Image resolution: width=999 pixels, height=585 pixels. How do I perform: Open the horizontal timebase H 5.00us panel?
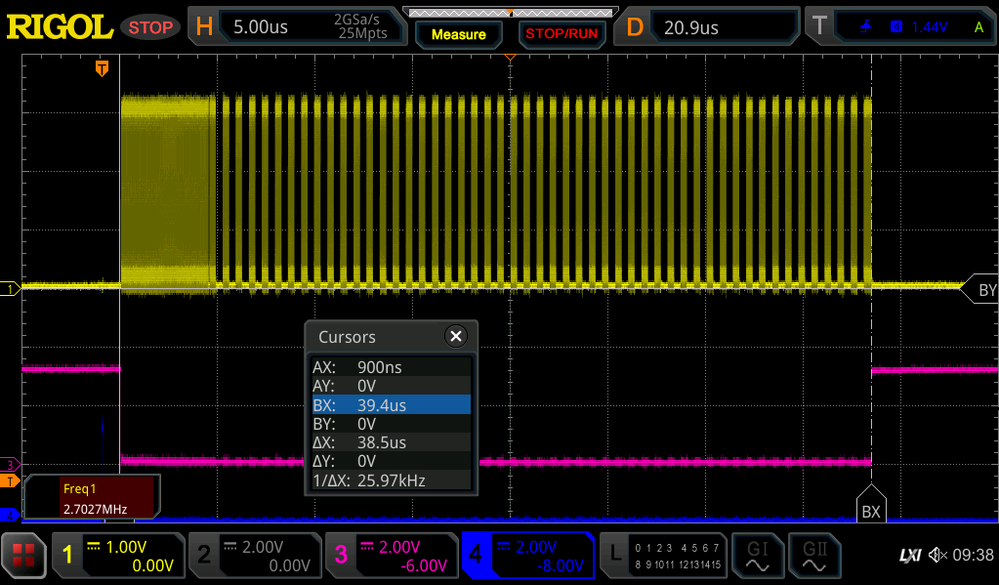tap(298, 26)
